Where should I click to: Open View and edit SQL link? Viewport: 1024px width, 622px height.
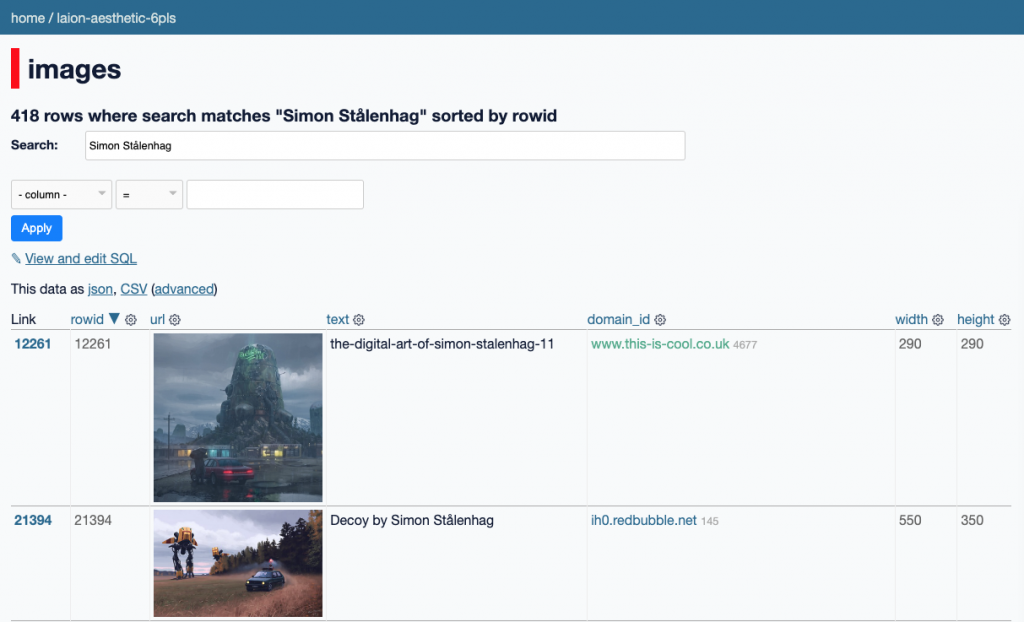(x=81, y=259)
